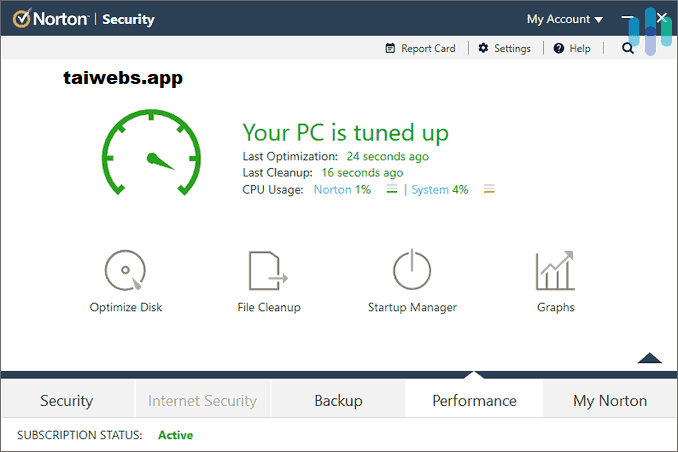Click the Settings gear icon

[x=483, y=48]
